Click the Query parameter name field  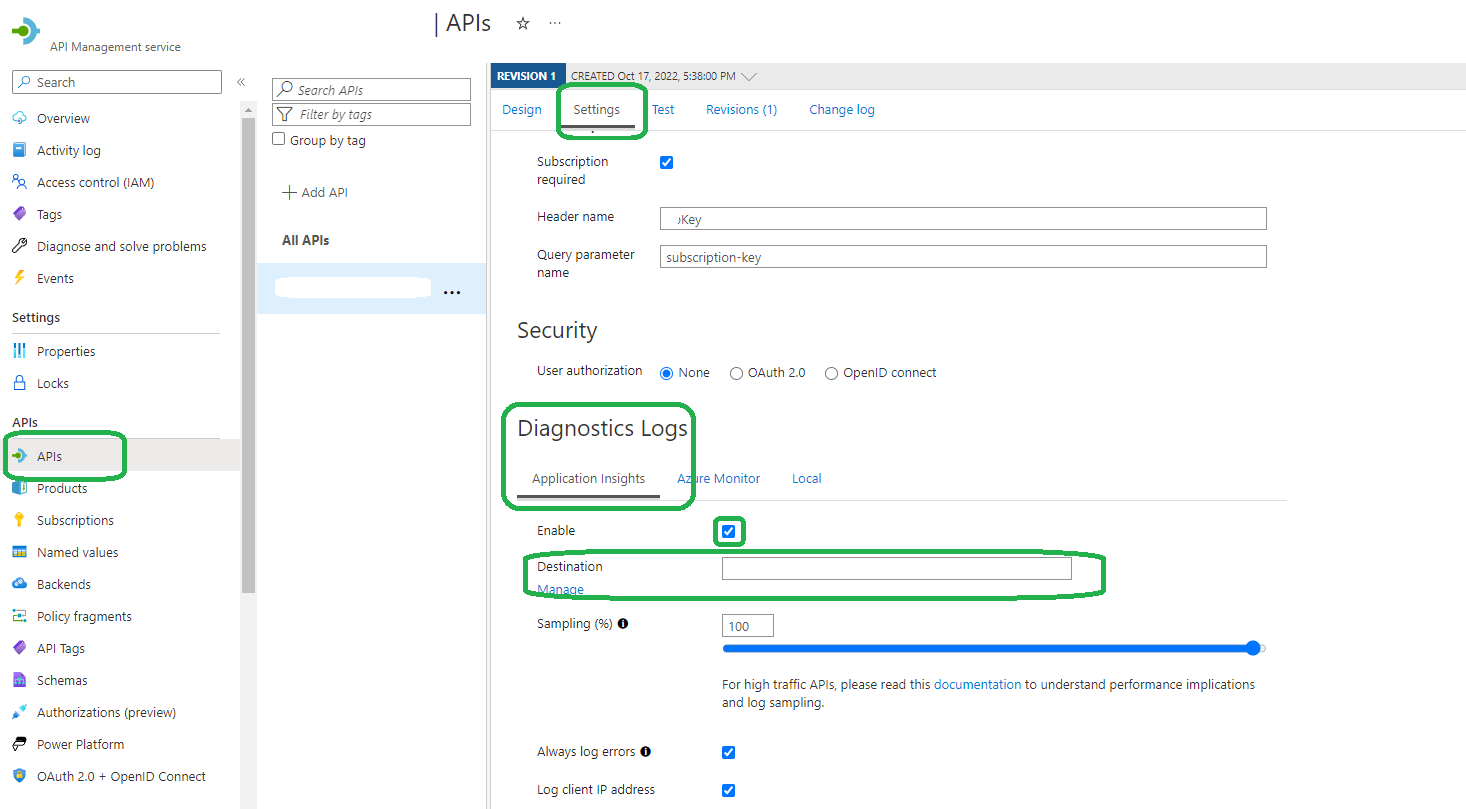(963, 257)
